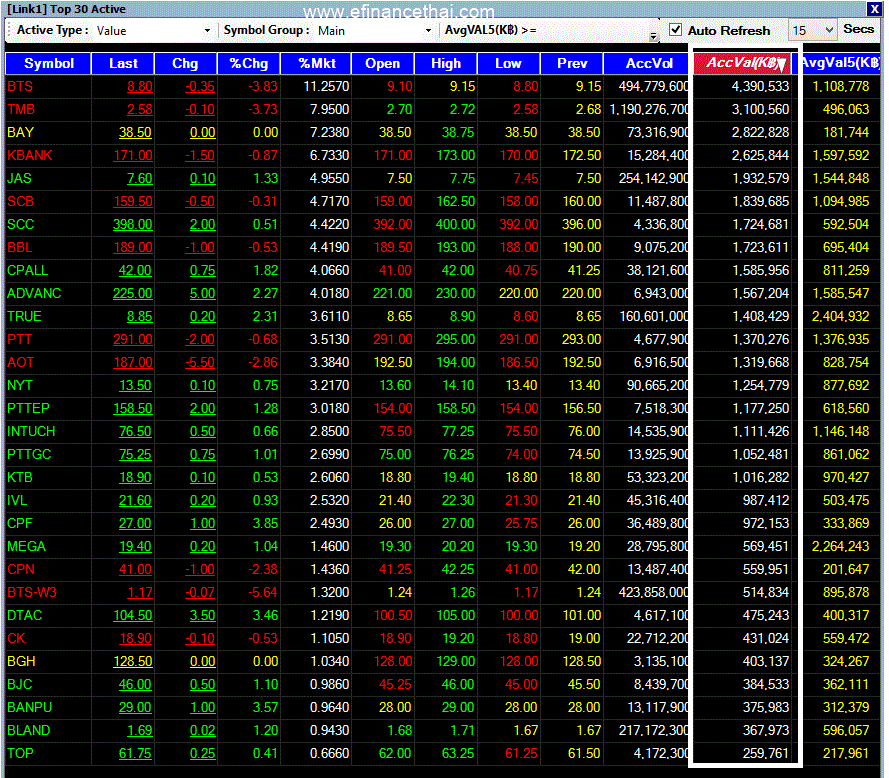Click TMB AccVol value 1,190,276,700
Screen dimensions: 889x778
(x=649, y=109)
